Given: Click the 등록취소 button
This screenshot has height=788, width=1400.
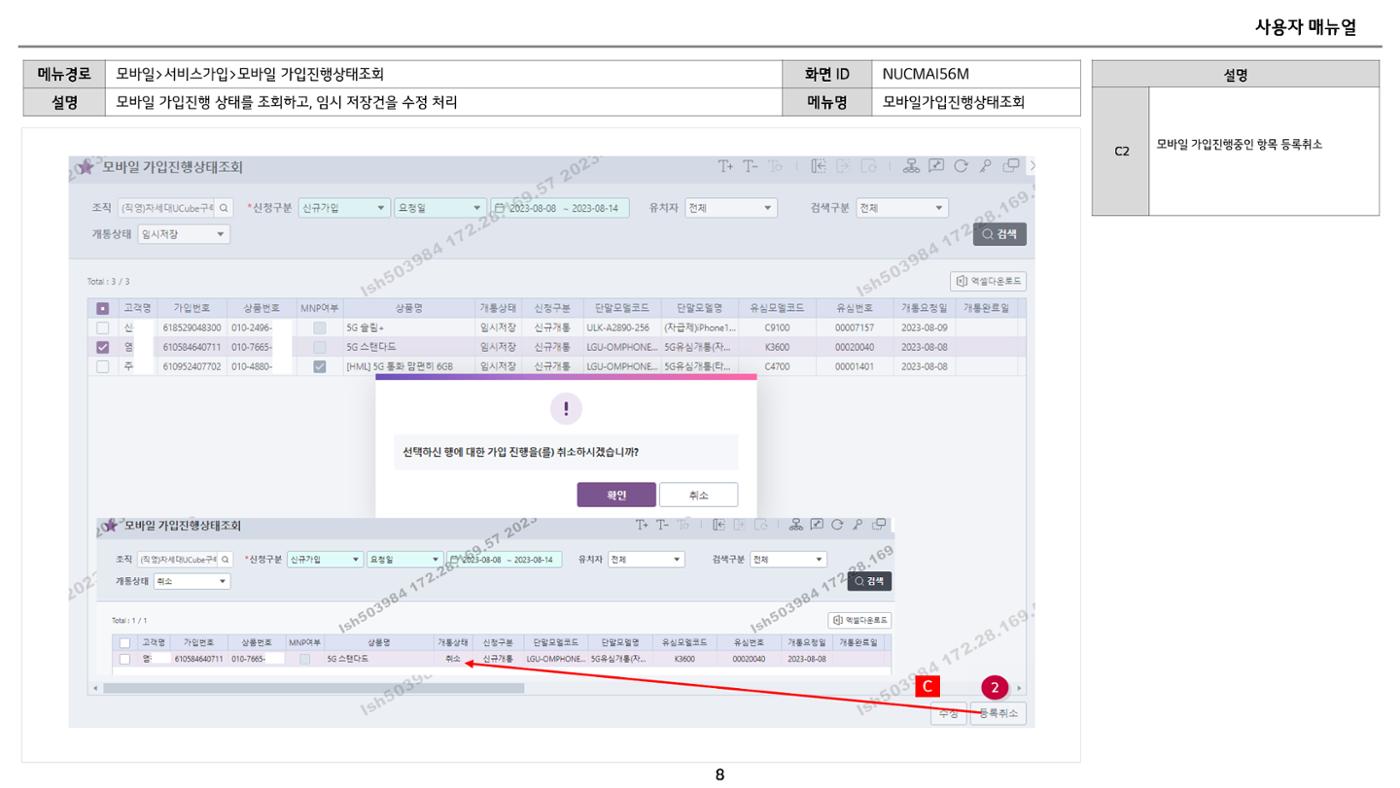Looking at the screenshot, I should pos(998,713).
